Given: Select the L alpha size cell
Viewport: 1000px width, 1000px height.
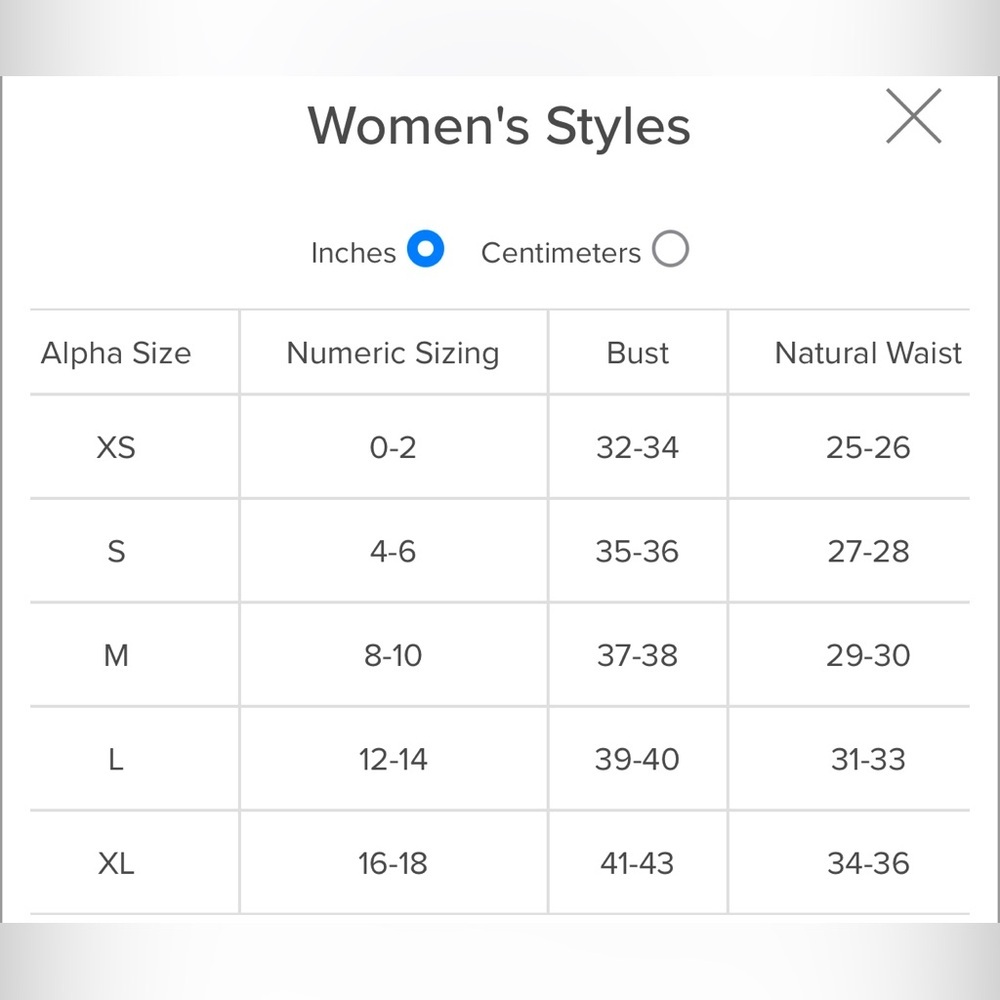Looking at the screenshot, I should pos(116,759).
